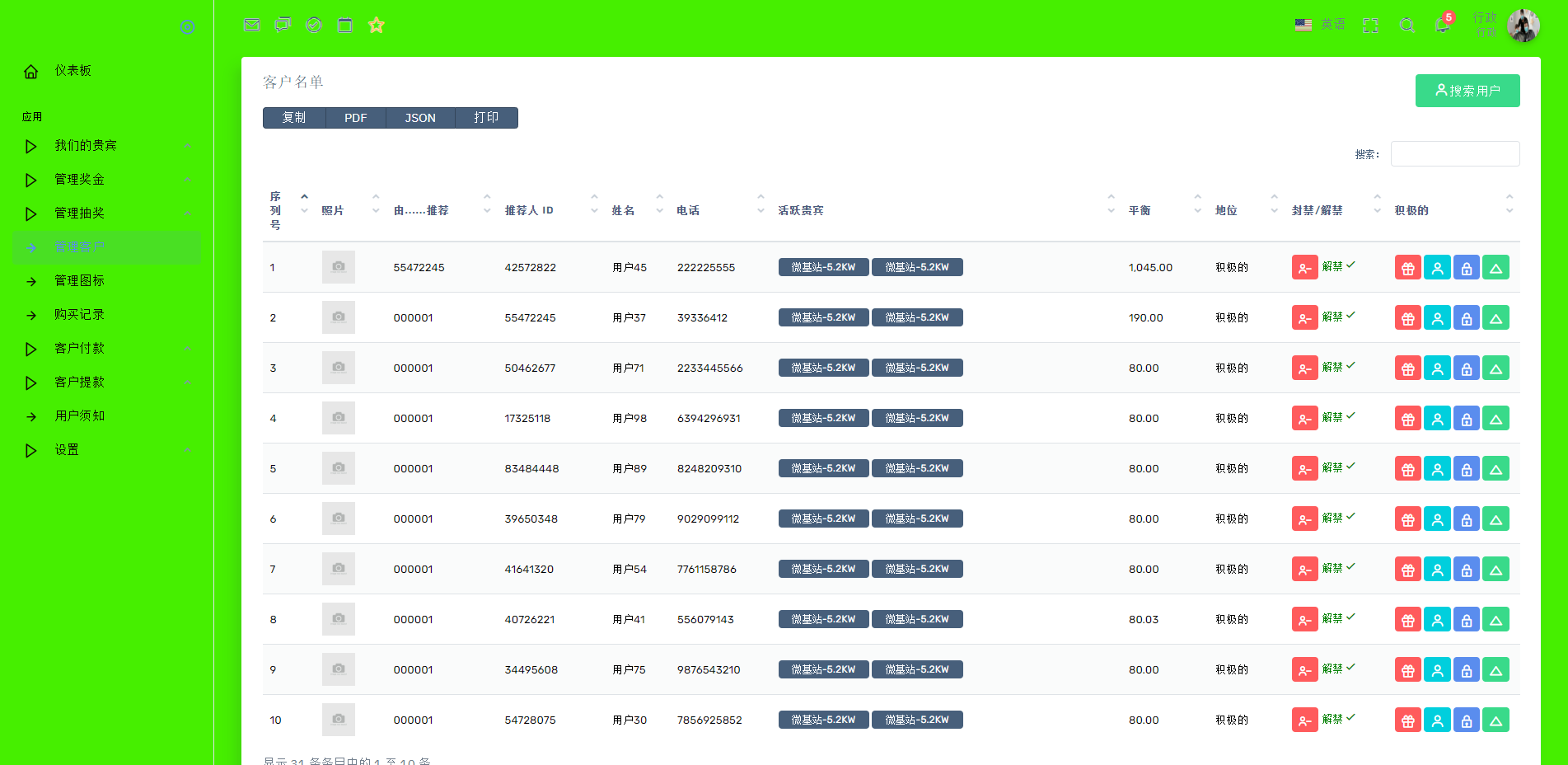Click red gift icon for row 1
1568x765 pixels.
coord(1407,268)
